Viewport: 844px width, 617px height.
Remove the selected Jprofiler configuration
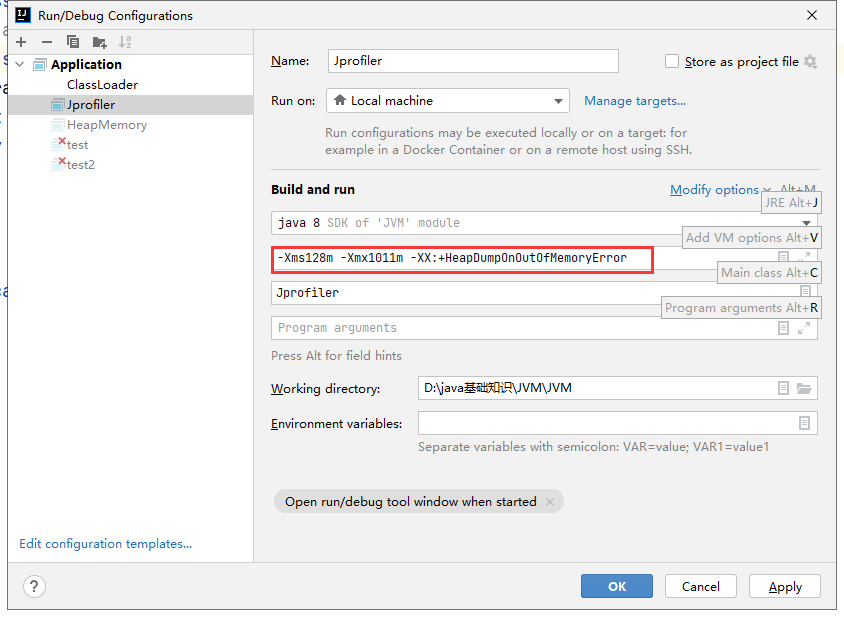(46, 41)
